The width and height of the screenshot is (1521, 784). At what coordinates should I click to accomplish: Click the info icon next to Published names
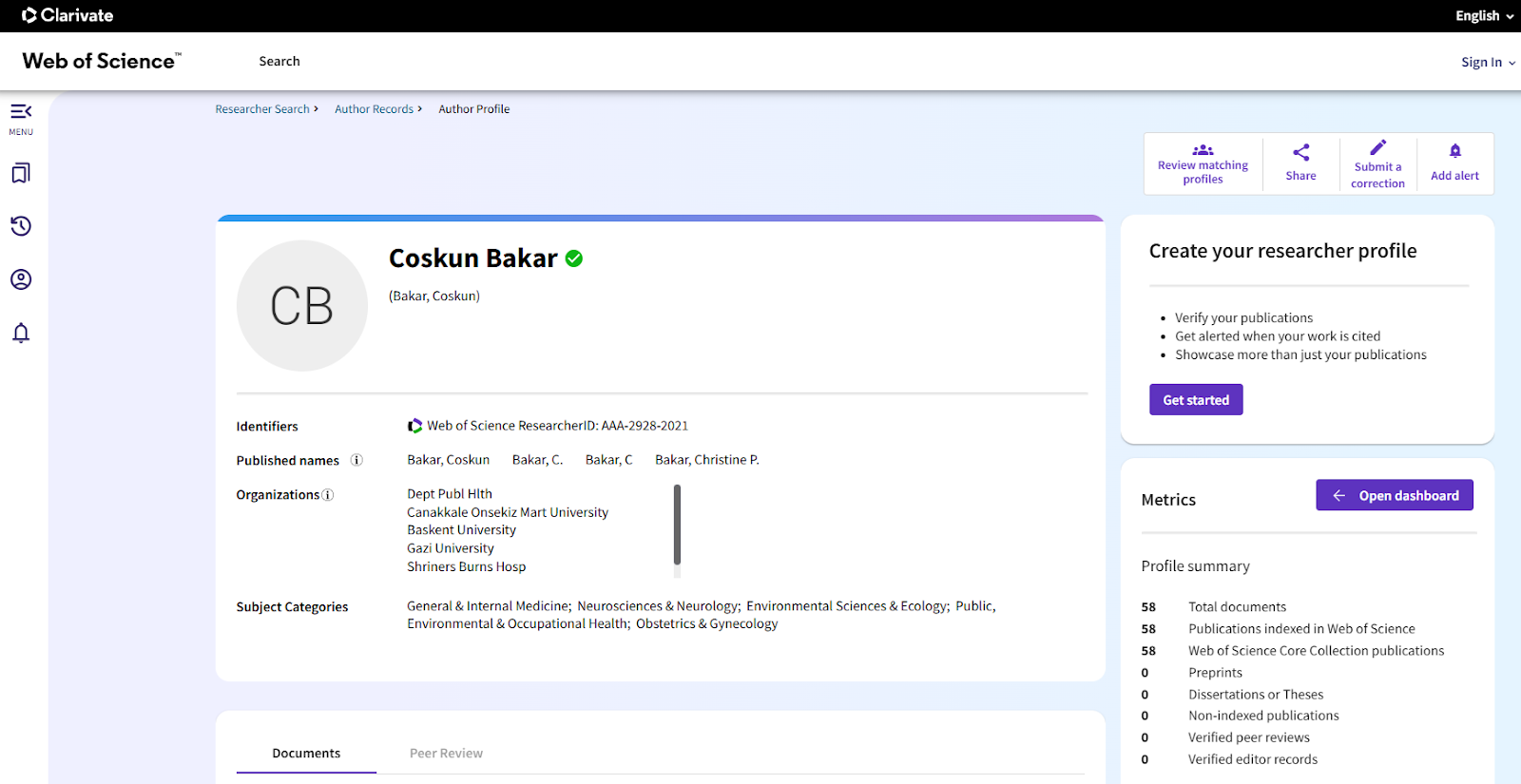[356, 460]
